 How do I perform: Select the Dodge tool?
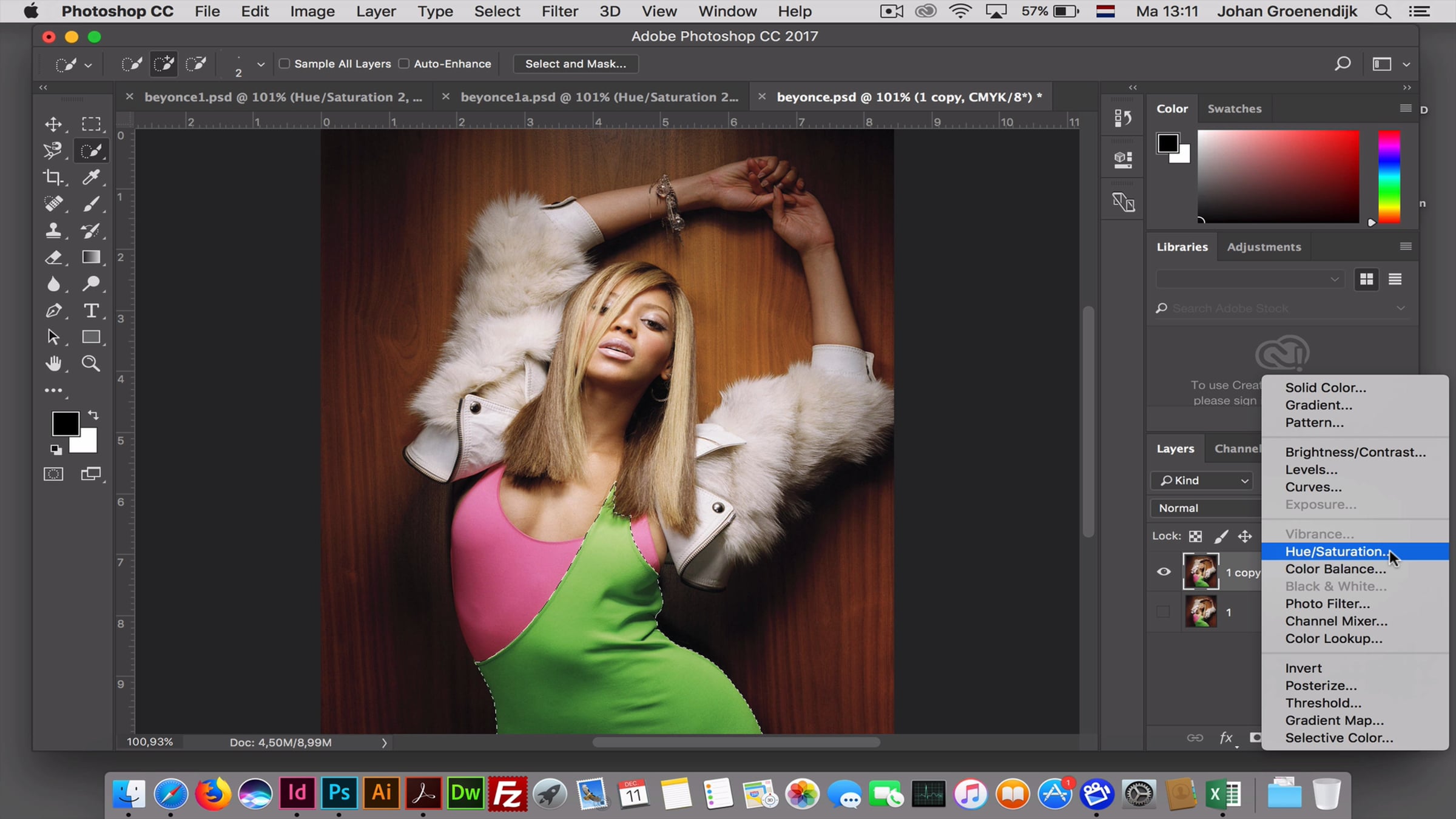point(91,284)
